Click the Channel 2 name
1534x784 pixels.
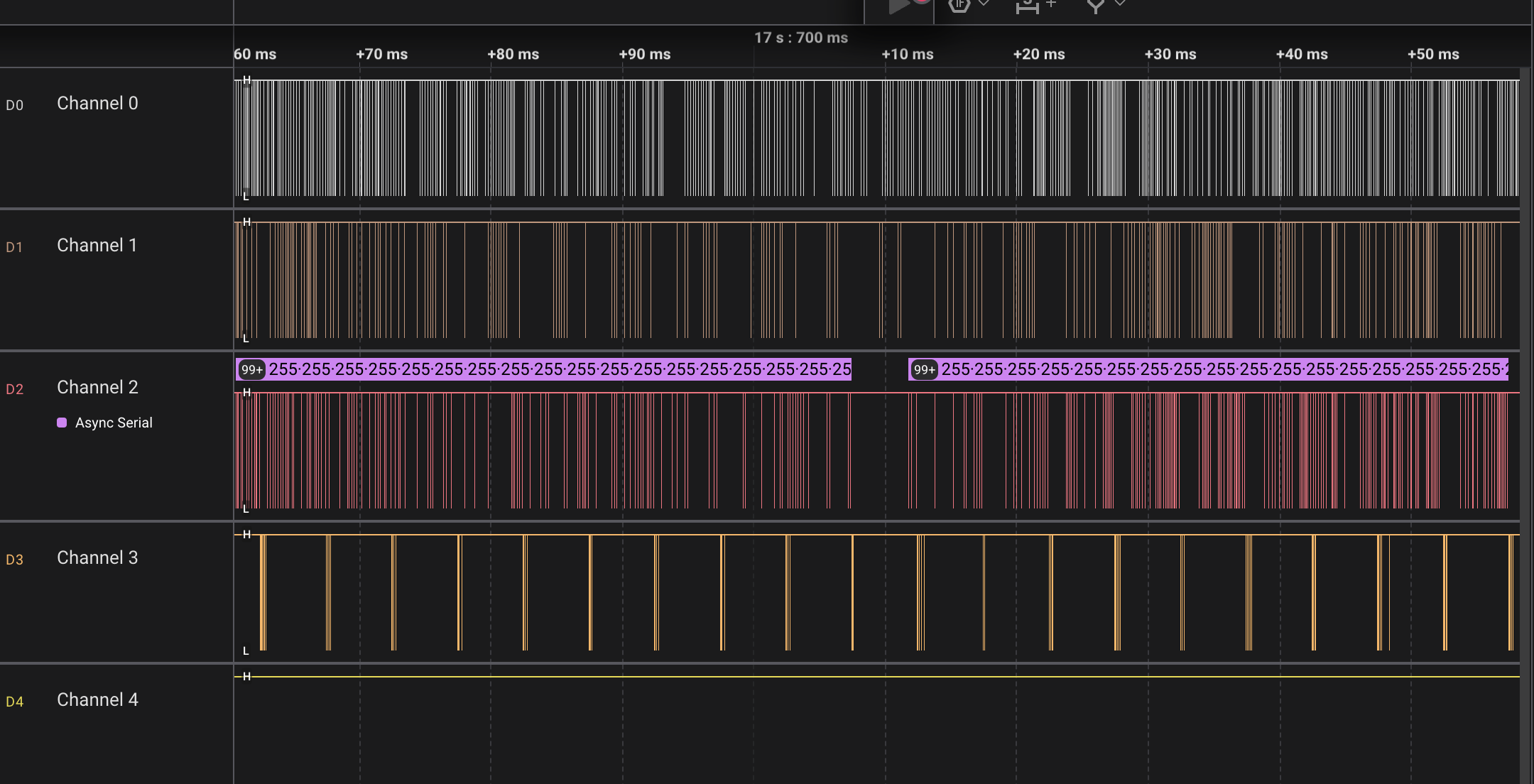coord(97,388)
